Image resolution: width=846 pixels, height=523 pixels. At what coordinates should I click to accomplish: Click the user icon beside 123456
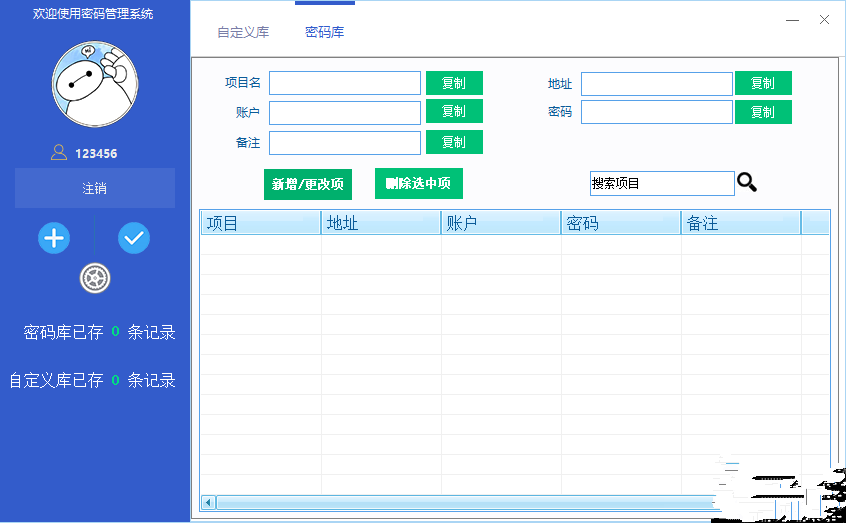pyautogui.click(x=59, y=153)
